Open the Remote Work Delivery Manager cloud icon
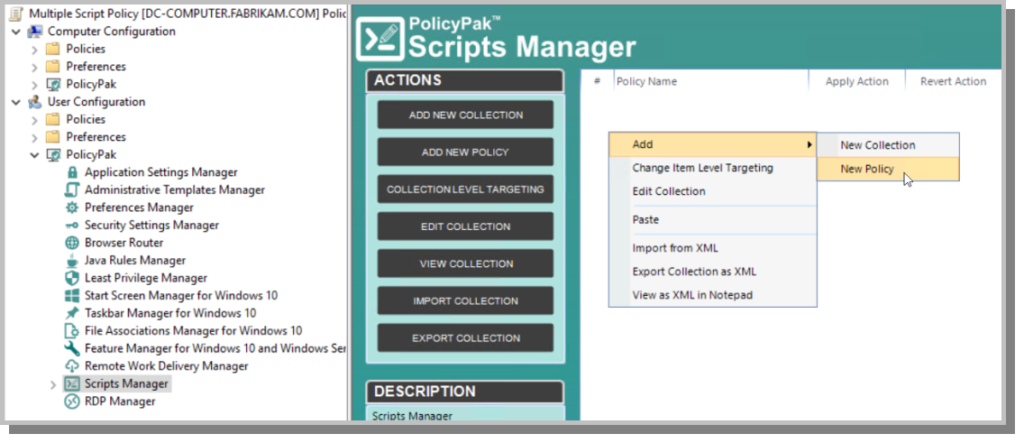The image size is (1024, 443). click(x=72, y=367)
